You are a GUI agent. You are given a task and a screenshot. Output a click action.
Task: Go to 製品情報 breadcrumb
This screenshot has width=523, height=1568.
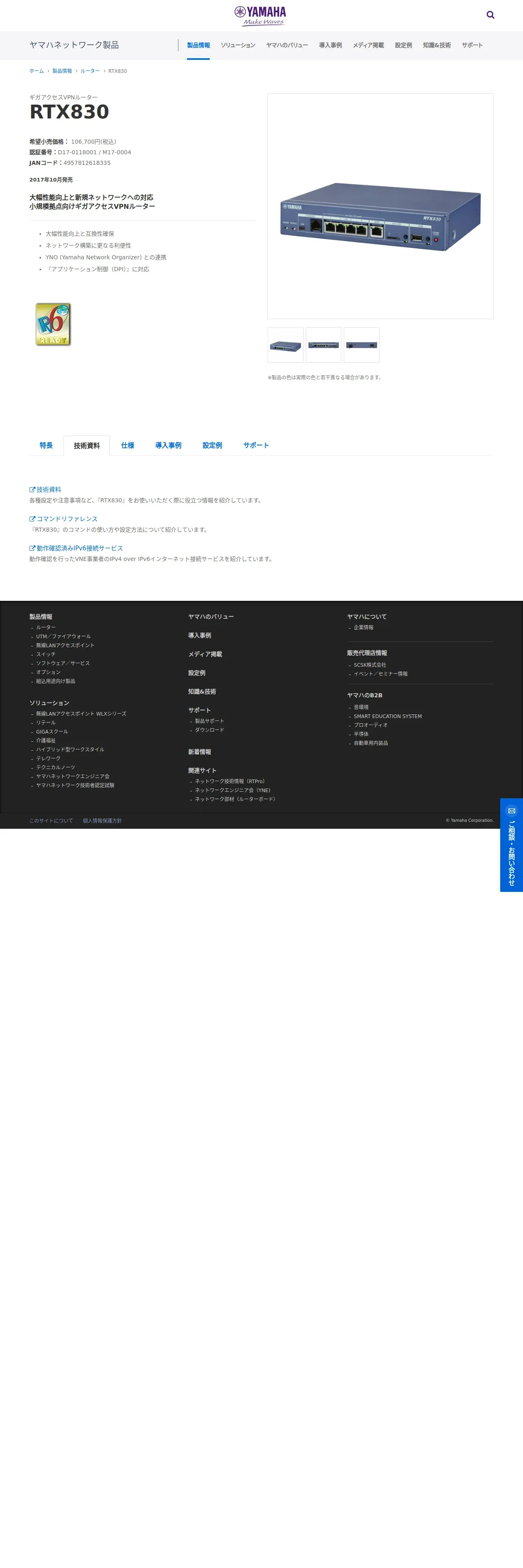point(62,71)
